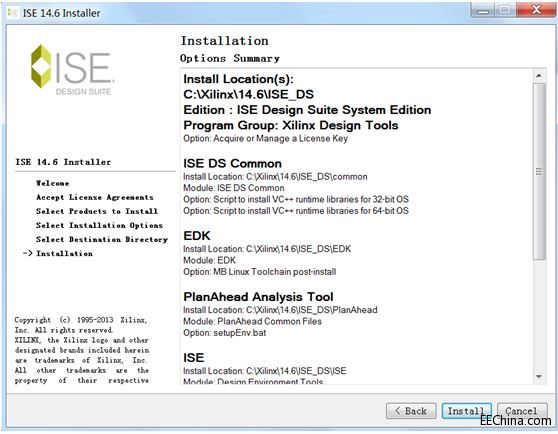Screen dimensions: 558x434
Task: Click the PlanAhead Analysis Tool heading
Action: pyautogui.click(x=258, y=297)
